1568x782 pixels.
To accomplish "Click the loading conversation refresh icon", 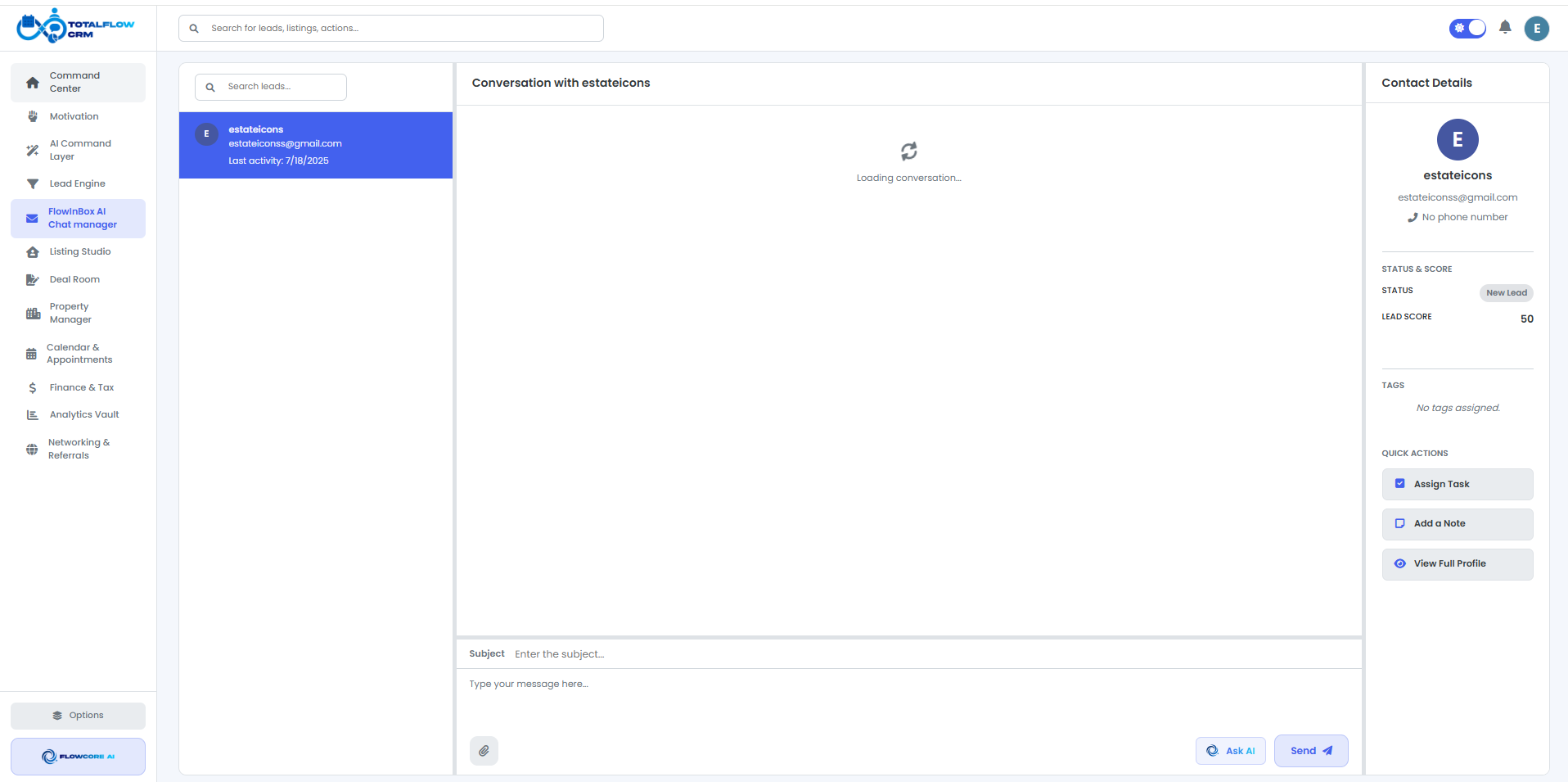I will click(908, 151).
